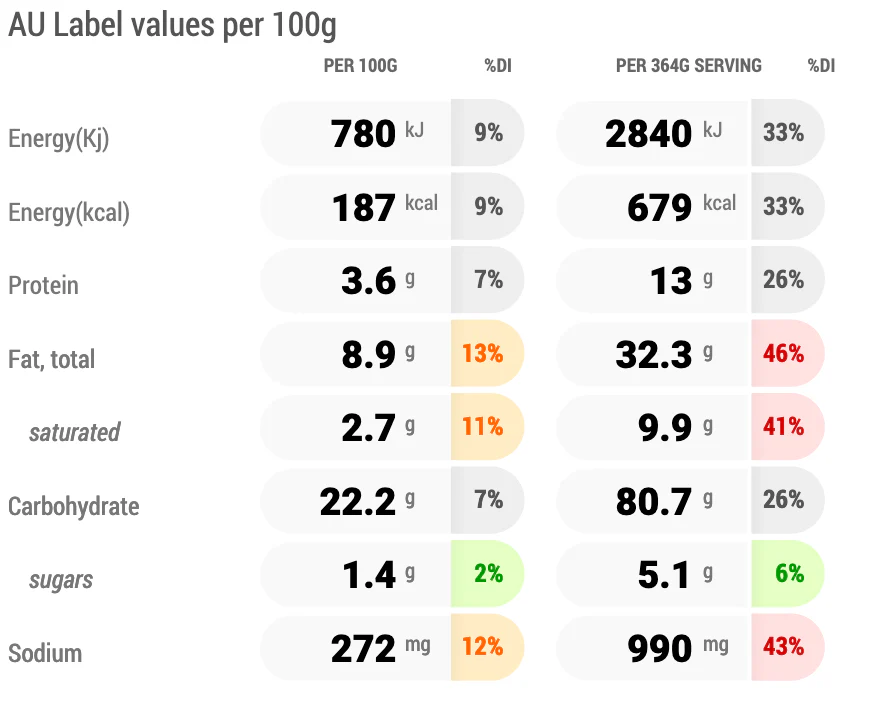Click the green 2% sugars badge

487,574
